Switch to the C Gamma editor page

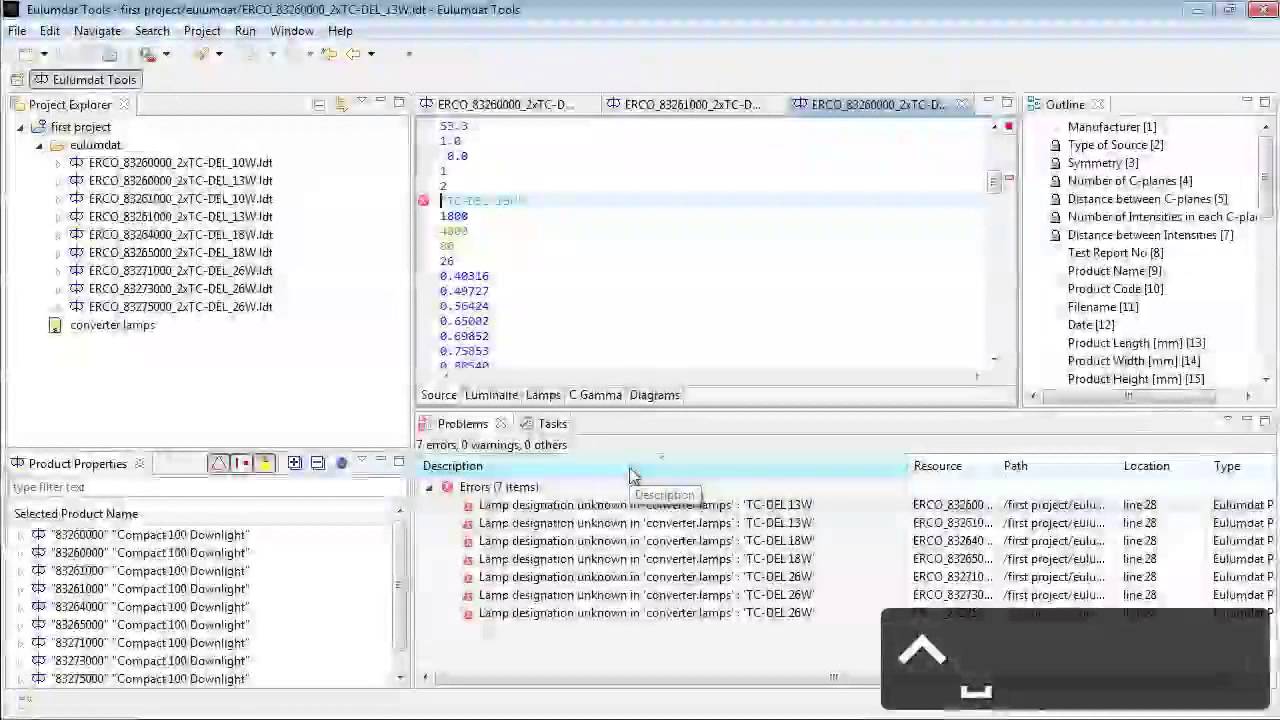[x=595, y=395]
